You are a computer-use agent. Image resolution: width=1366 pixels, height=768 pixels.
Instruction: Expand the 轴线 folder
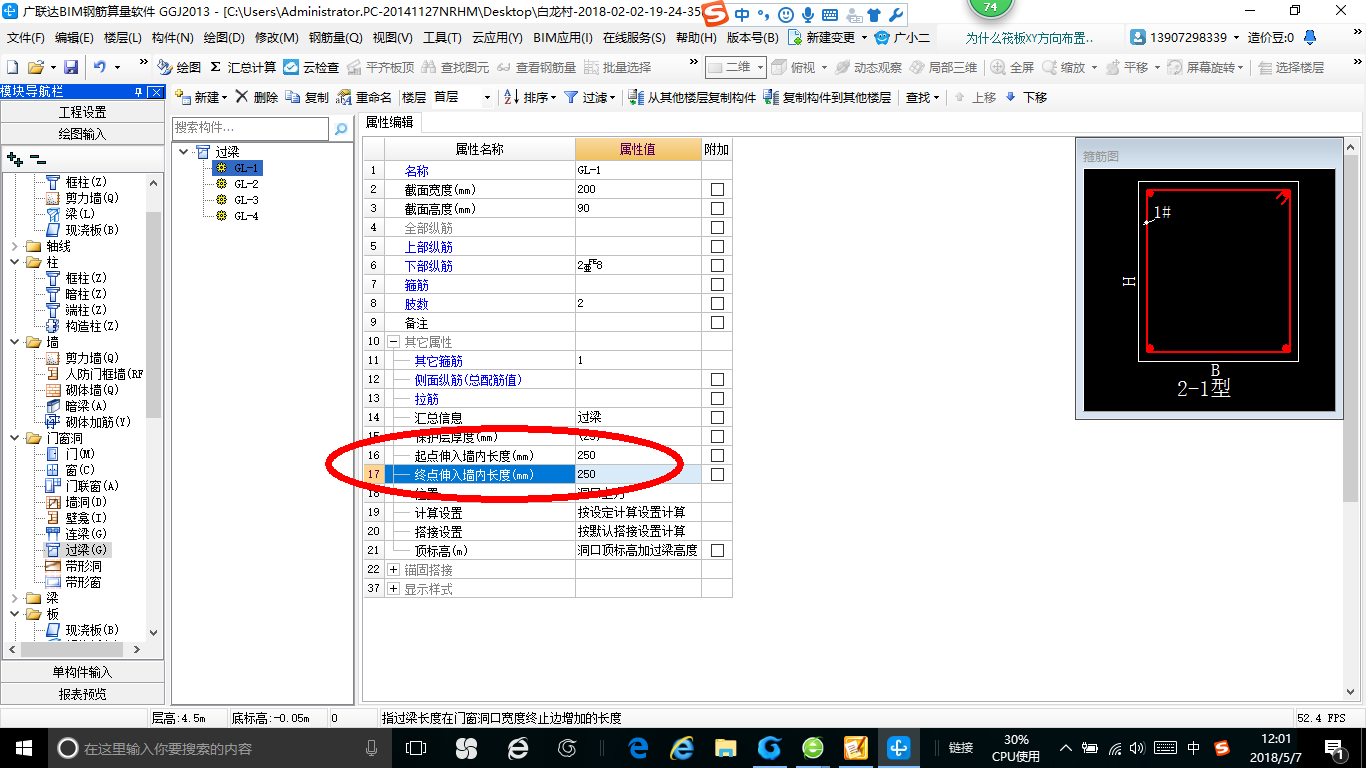15,246
